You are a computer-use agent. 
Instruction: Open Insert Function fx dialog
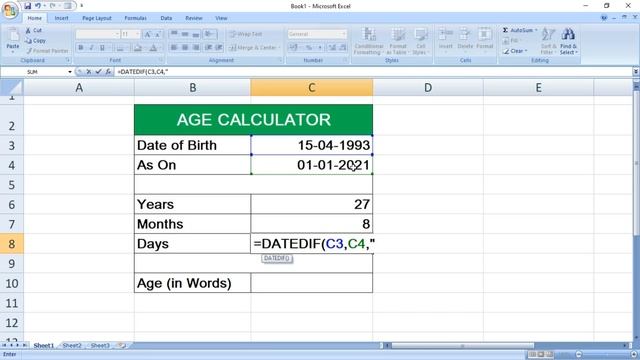coord(108,71)
